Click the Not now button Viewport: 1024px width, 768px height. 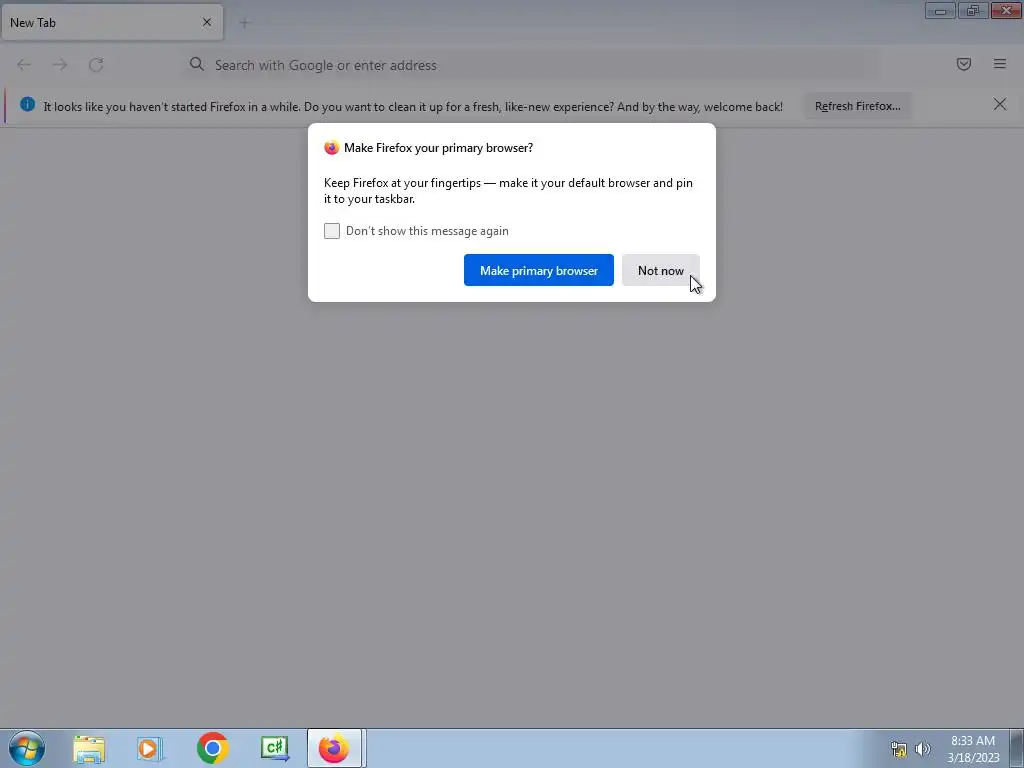(660, 270)
